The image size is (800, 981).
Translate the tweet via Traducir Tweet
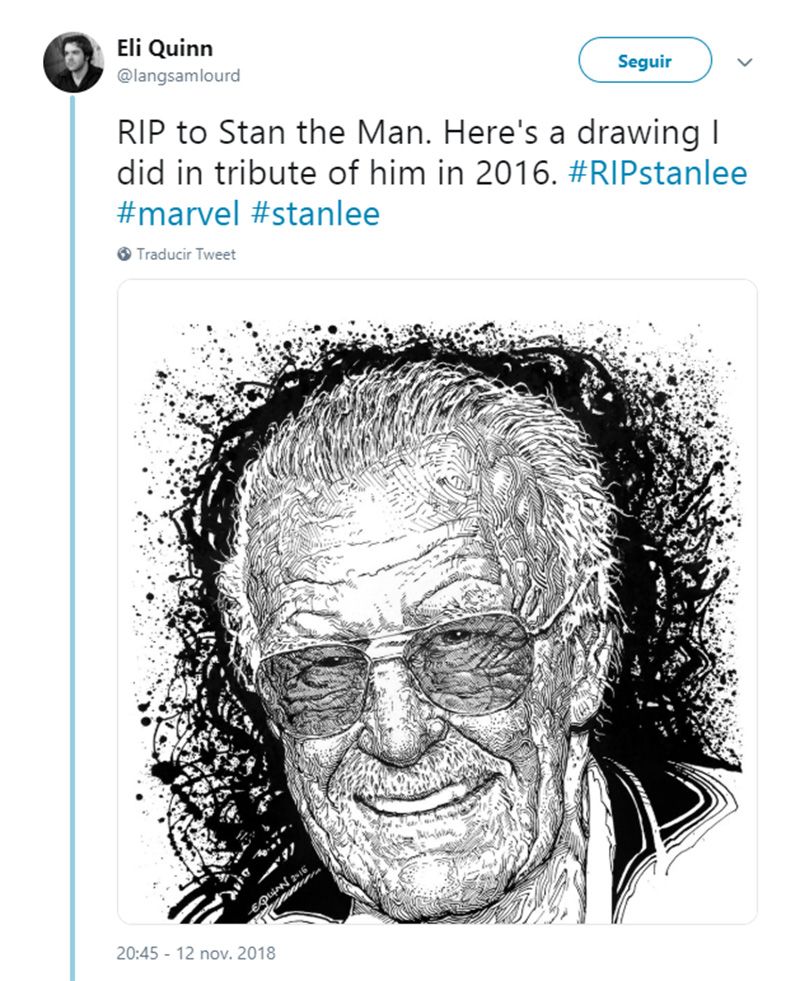pyautogui.click(x=186, y=254)
